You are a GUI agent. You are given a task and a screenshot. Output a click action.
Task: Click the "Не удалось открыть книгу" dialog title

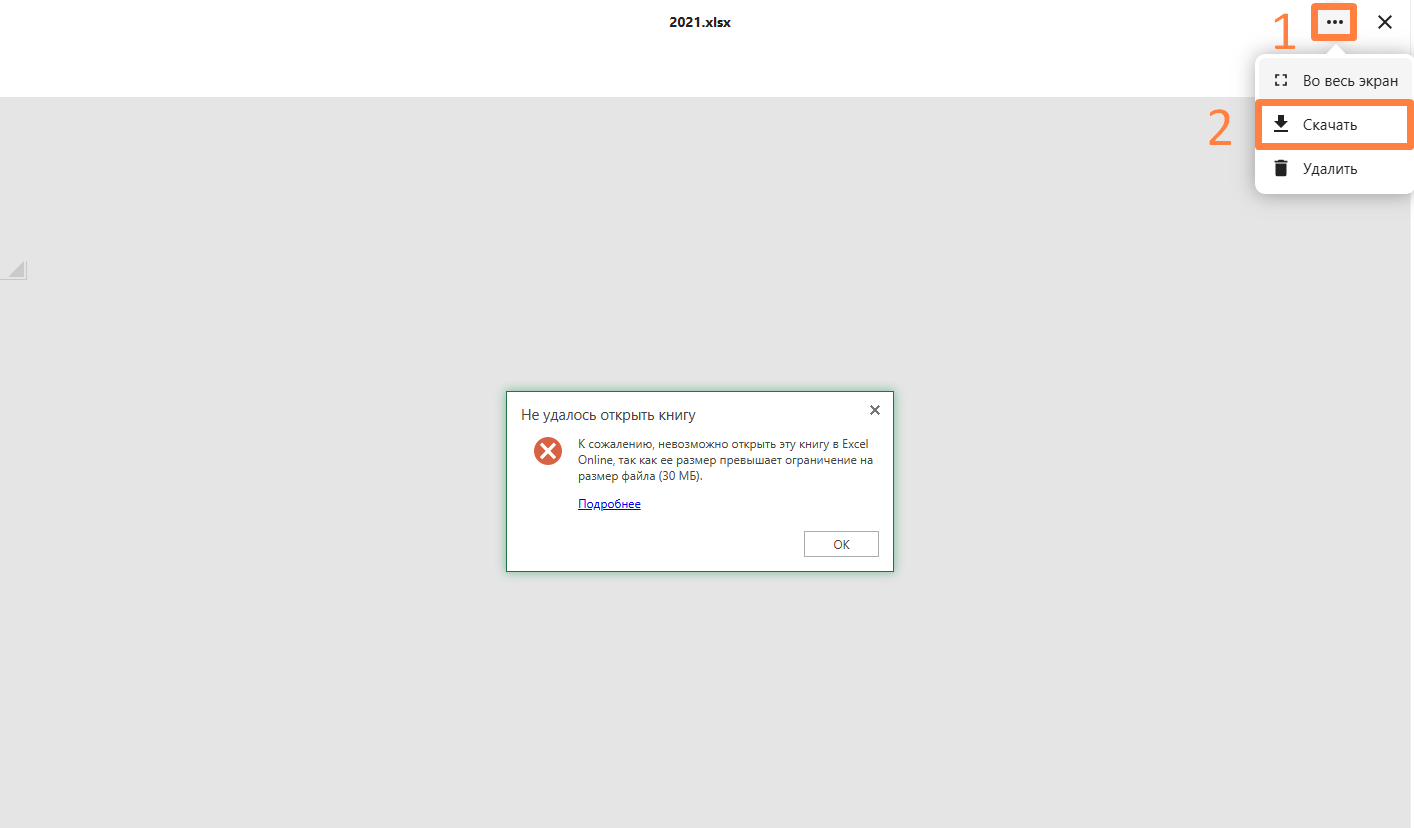608,414
